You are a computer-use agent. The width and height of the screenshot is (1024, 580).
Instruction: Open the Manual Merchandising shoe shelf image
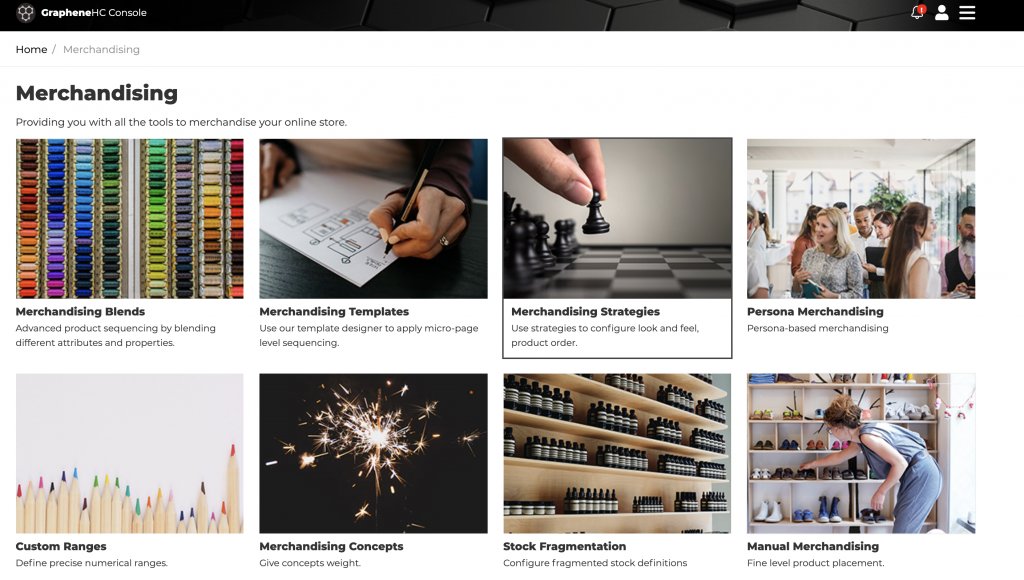click(x=861, y=453)
